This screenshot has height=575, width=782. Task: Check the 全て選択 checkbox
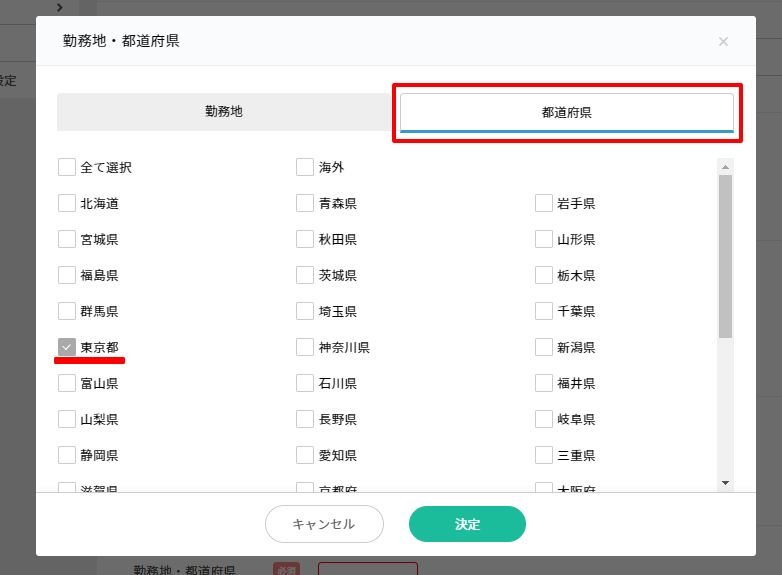67,167
